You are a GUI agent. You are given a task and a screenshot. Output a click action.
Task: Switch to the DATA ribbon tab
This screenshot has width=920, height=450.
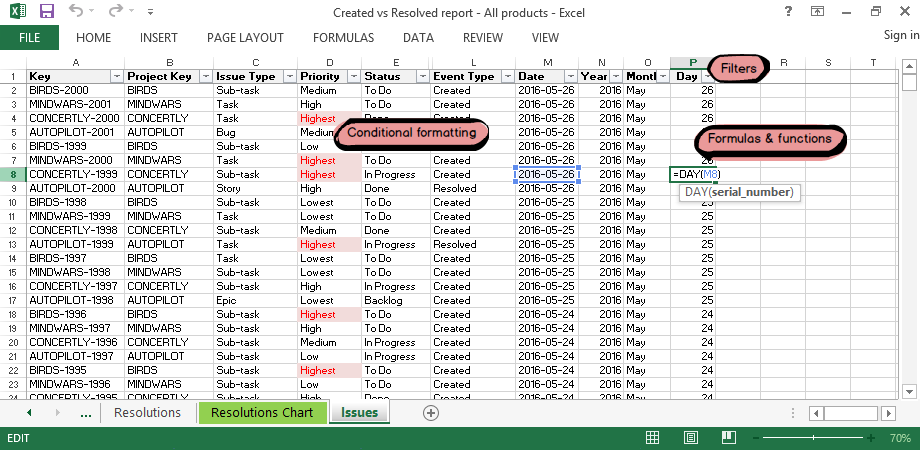coord(418,38)
